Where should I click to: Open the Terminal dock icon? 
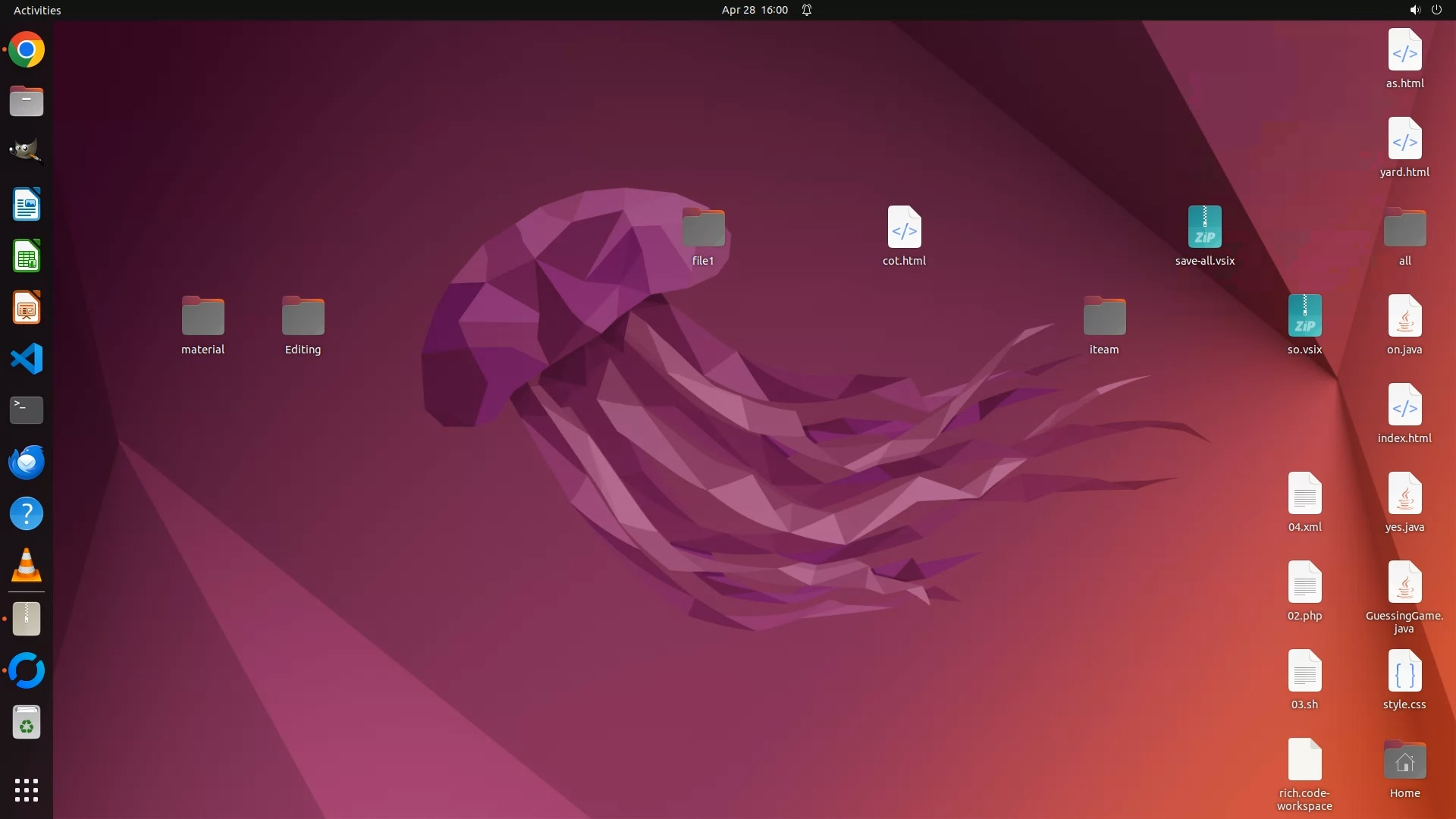27,410
